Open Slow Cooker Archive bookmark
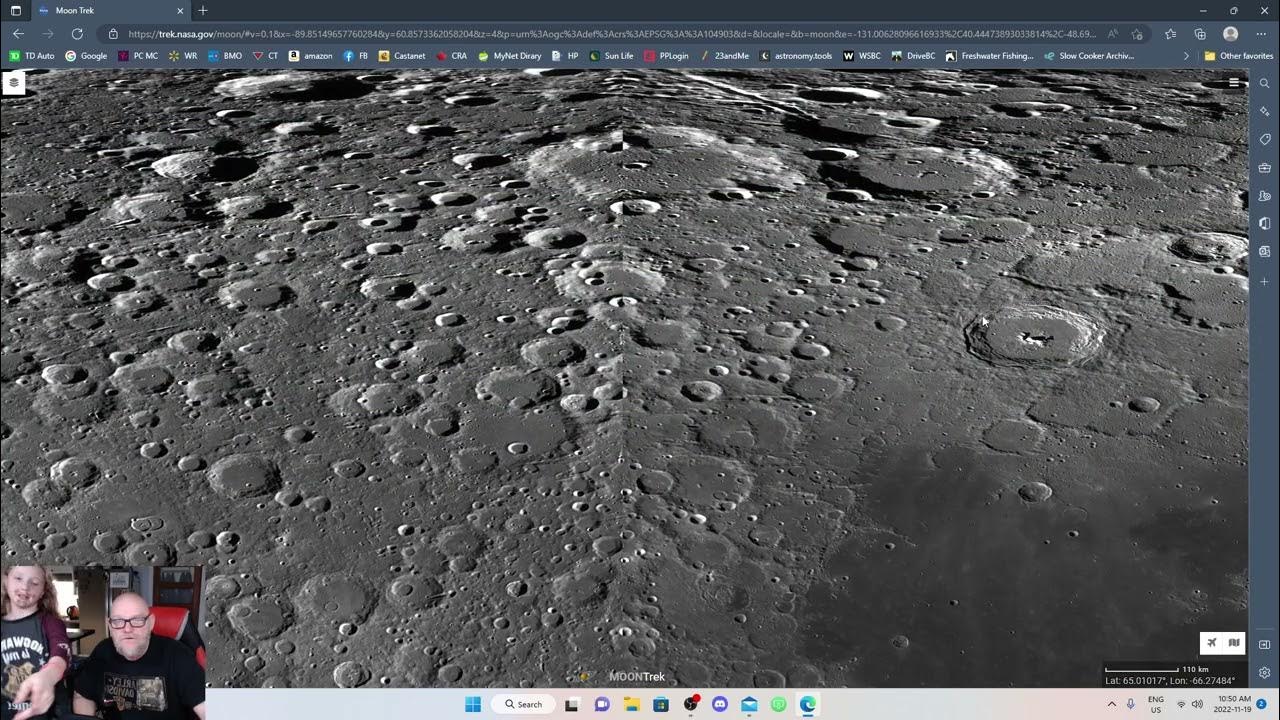 point(1089,56)
